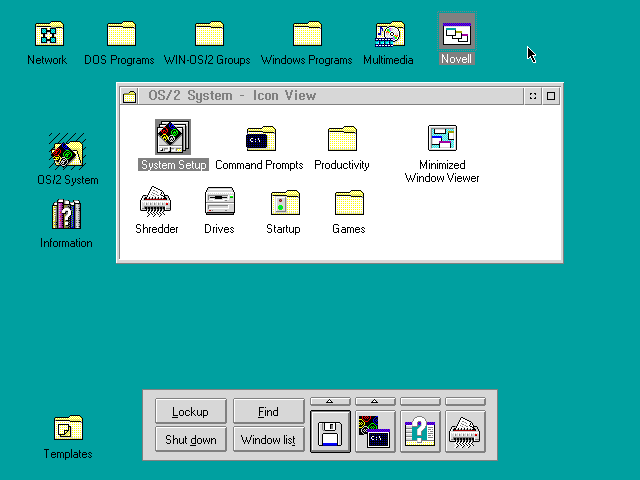This screenshot has height=480, width=640.
Task: Click the Find button
Action: pos(269,411)
